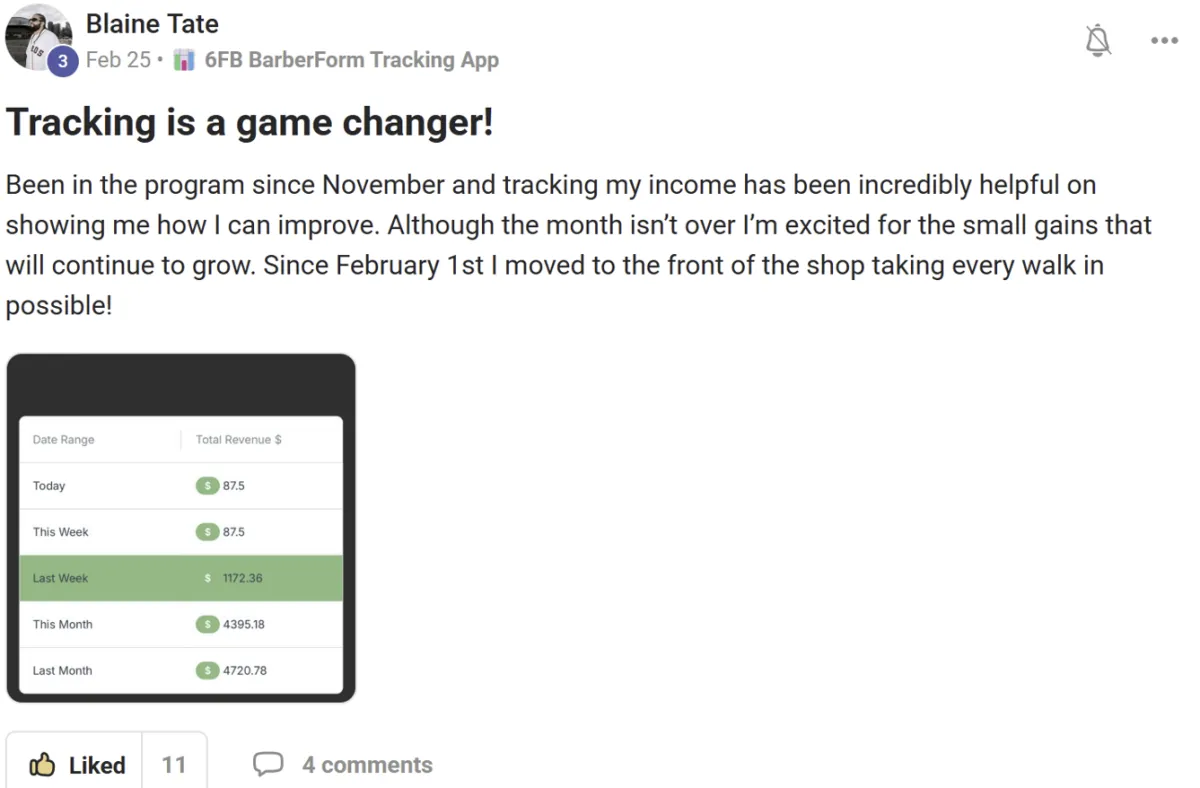Click the dollar icon beside Today revenue
This screenshot has height=788, width=1200.
point(207,486)
